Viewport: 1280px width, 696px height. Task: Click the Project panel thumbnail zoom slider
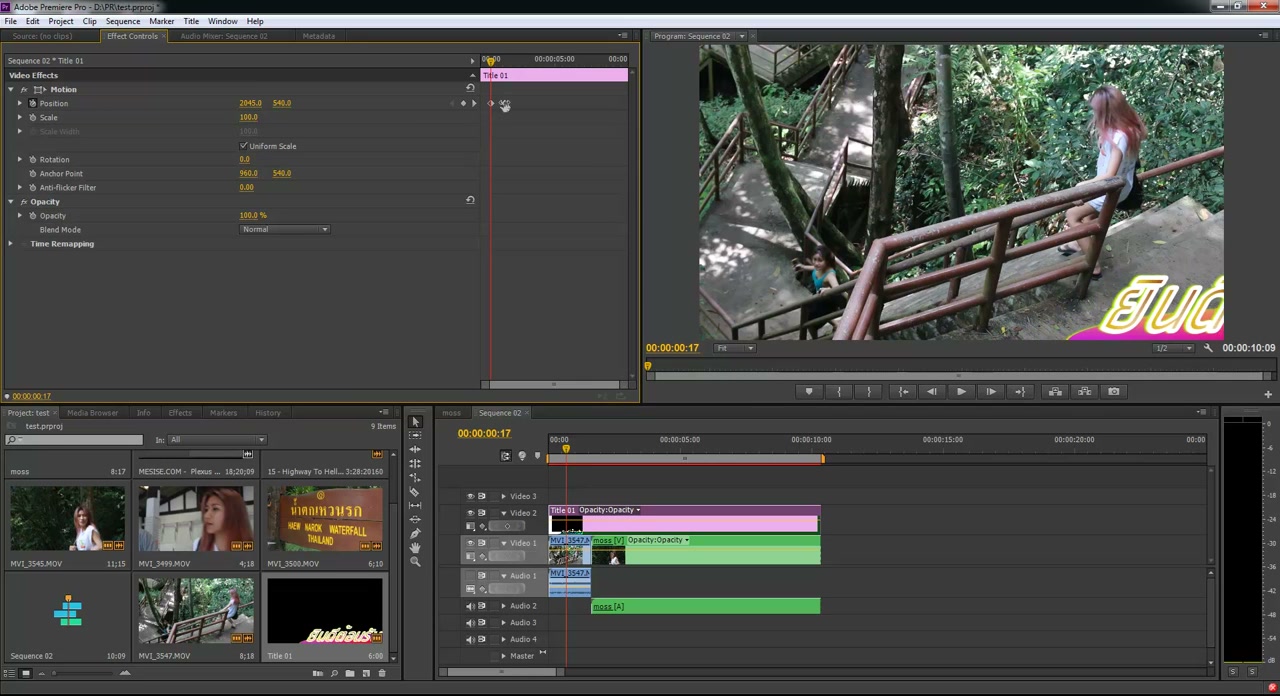(85, 674)
